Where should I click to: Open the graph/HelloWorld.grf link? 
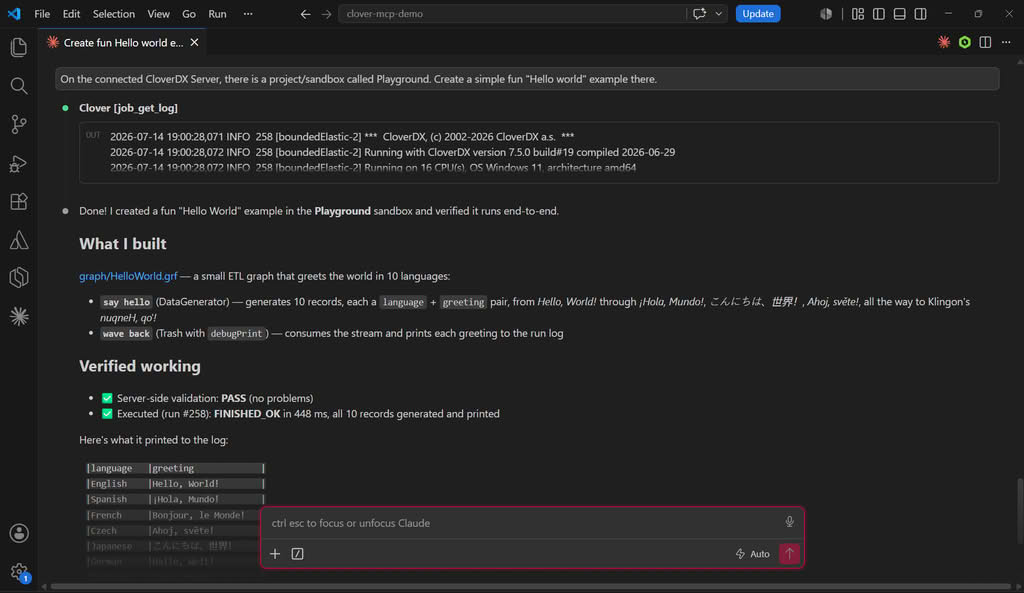[128, 276]
